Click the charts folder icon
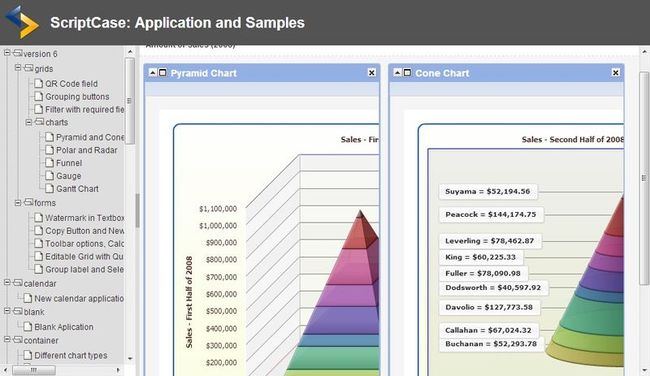This screenshot has height=376, width=650. [x=39, y=121]
